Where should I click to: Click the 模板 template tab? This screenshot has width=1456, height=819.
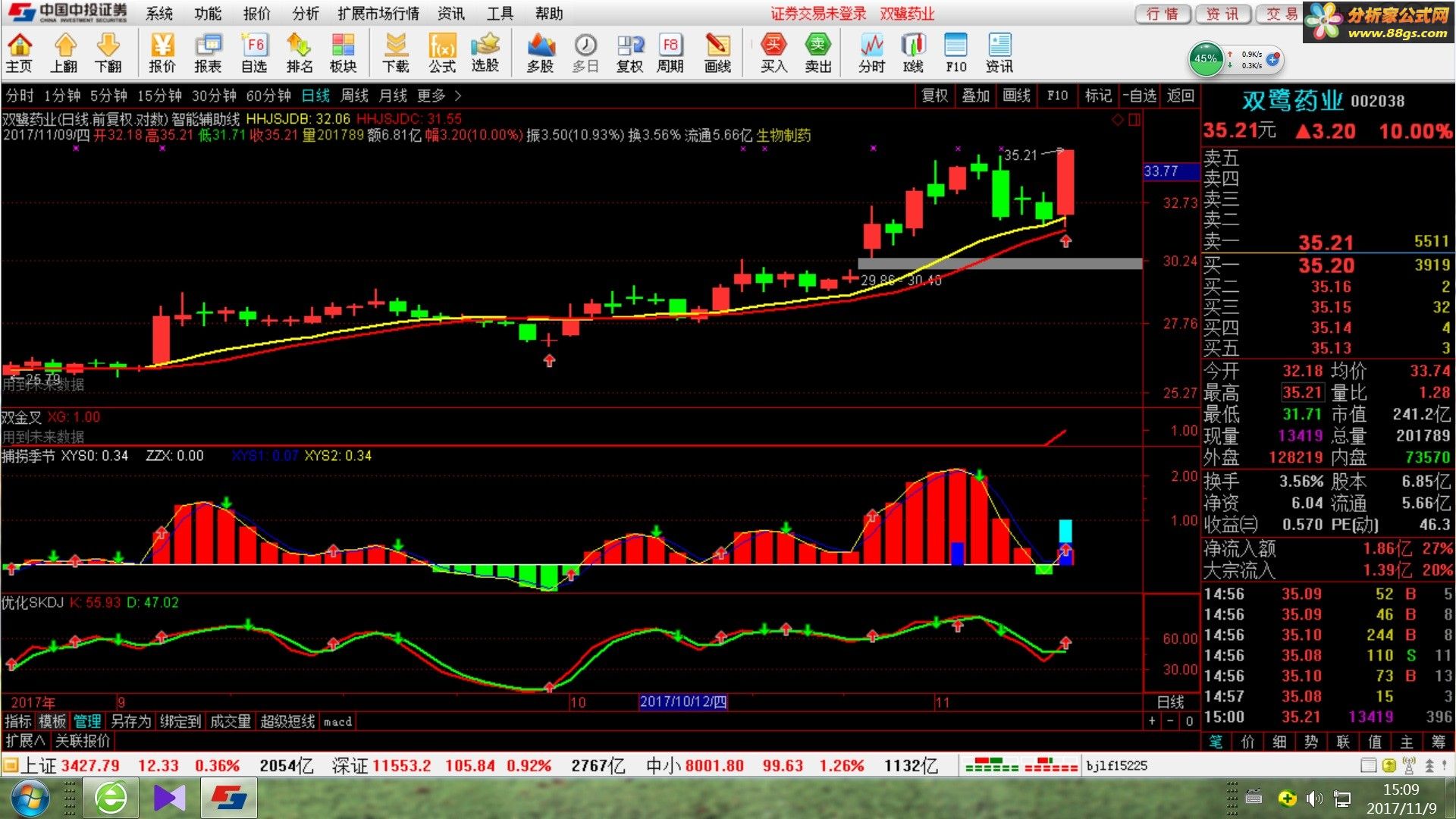click(52, 721)
